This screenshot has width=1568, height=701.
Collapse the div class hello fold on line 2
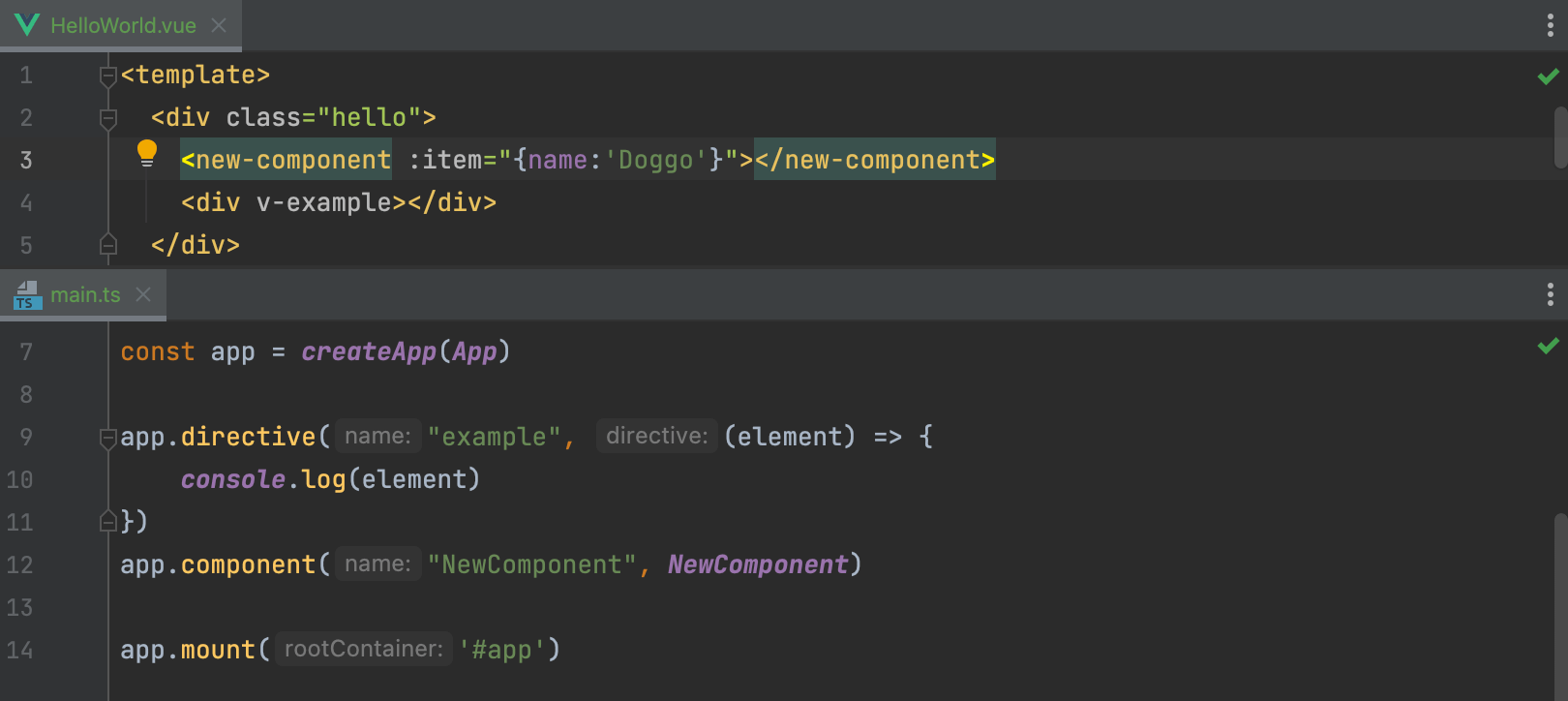click(x=108, y=118)
